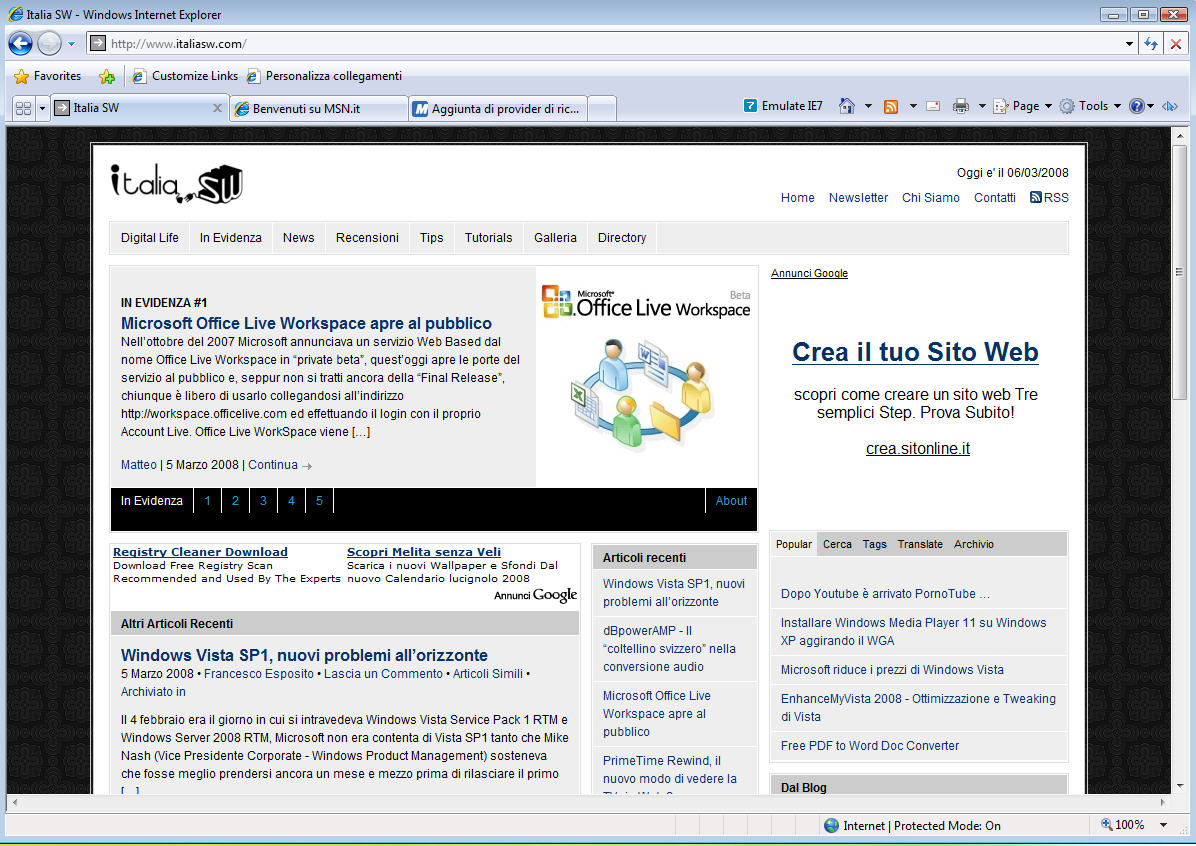Switch to the Archivio sidebar tab
Image resolution: width=1196 pixels, height=846 pixels.
pyautogui.click(x=973, y=545)
